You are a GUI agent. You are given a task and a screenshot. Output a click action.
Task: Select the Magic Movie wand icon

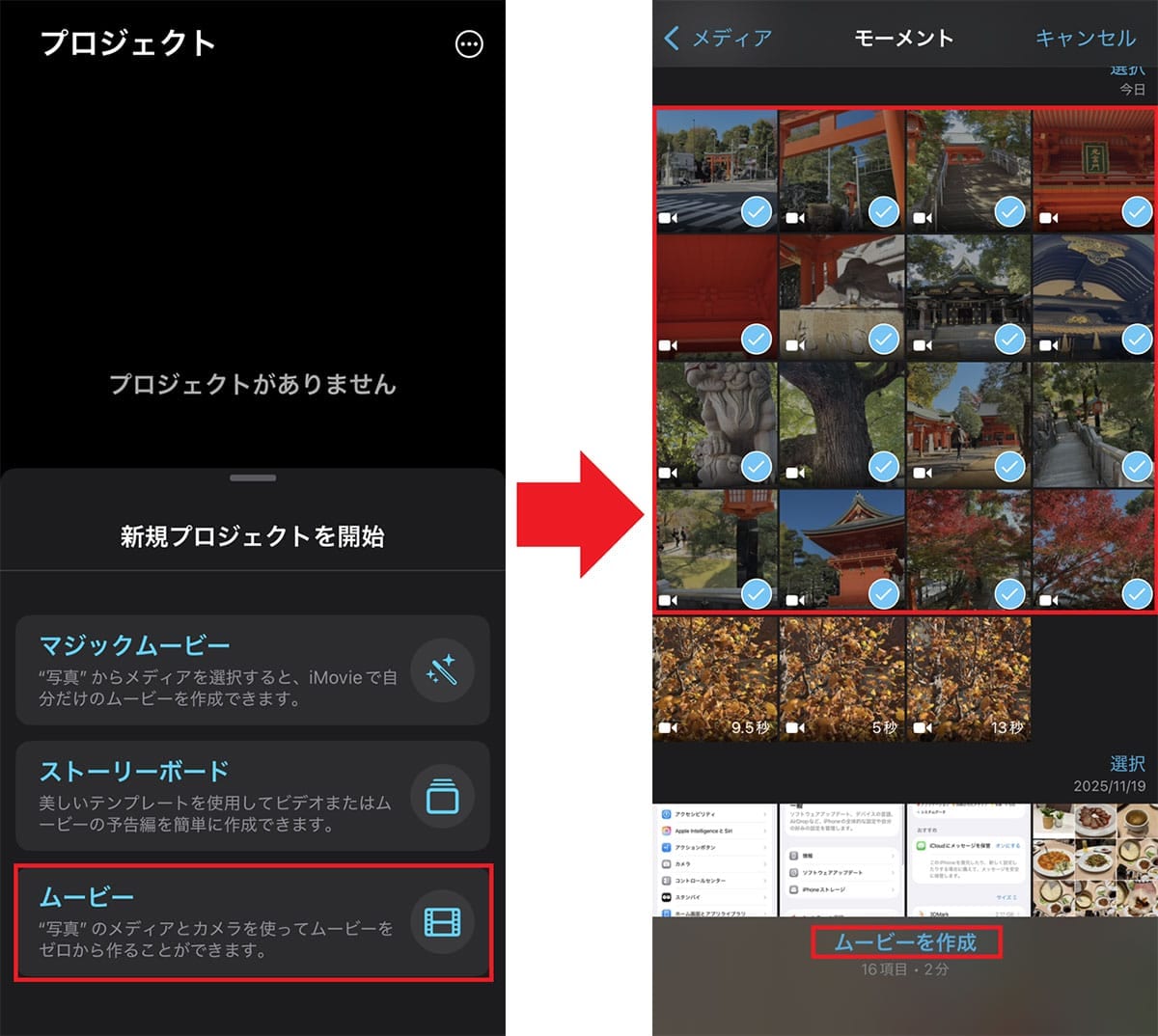[x=442, y=668]
